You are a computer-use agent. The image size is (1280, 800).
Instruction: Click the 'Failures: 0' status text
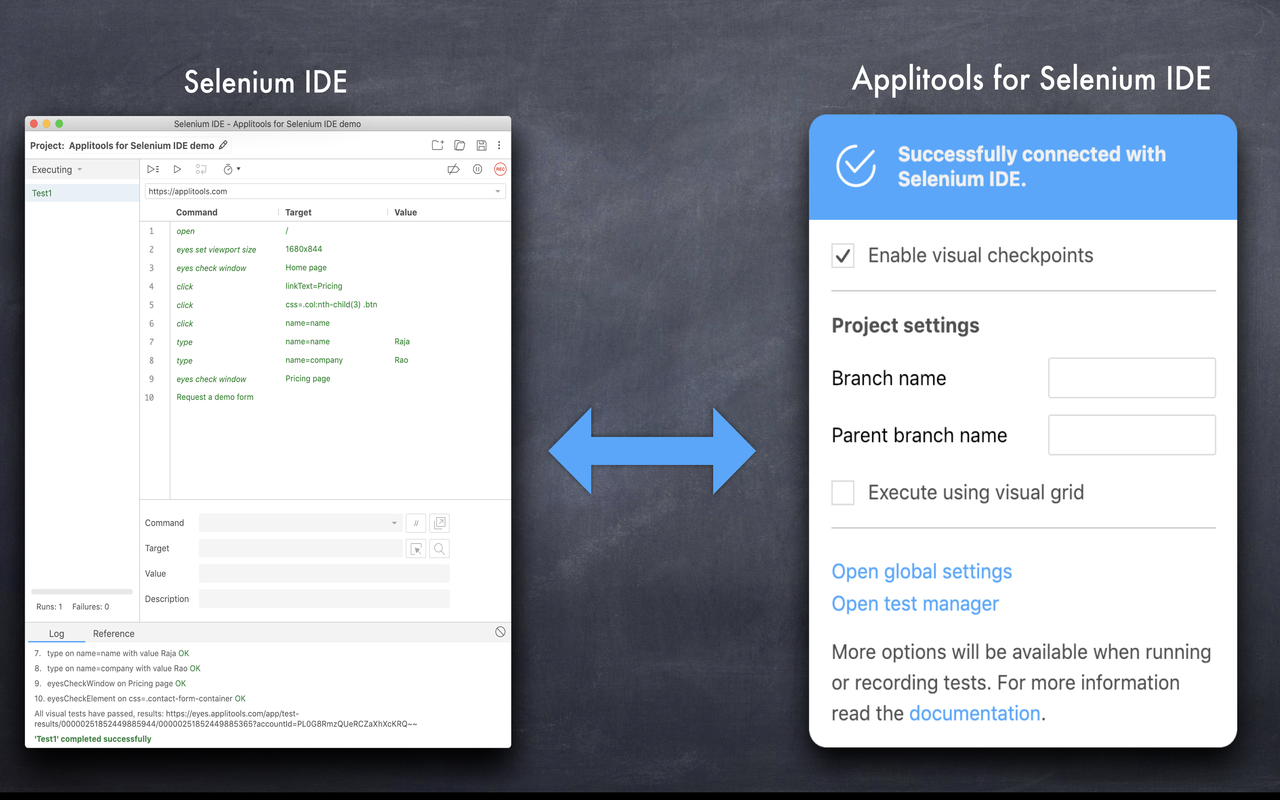[91, 607]
